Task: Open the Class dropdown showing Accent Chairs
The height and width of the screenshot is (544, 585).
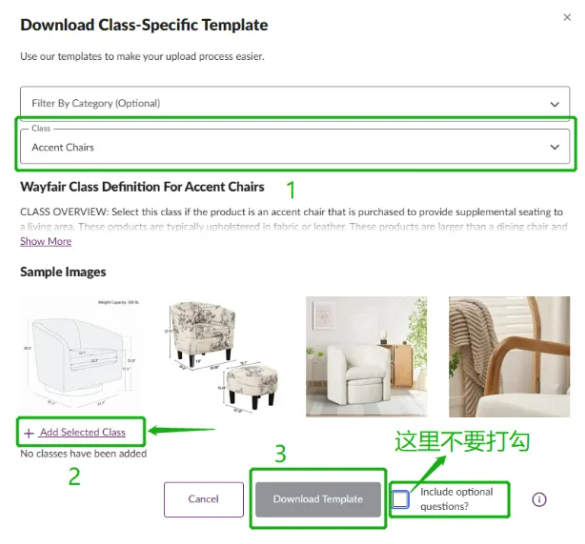Action: tap(295, 147)
